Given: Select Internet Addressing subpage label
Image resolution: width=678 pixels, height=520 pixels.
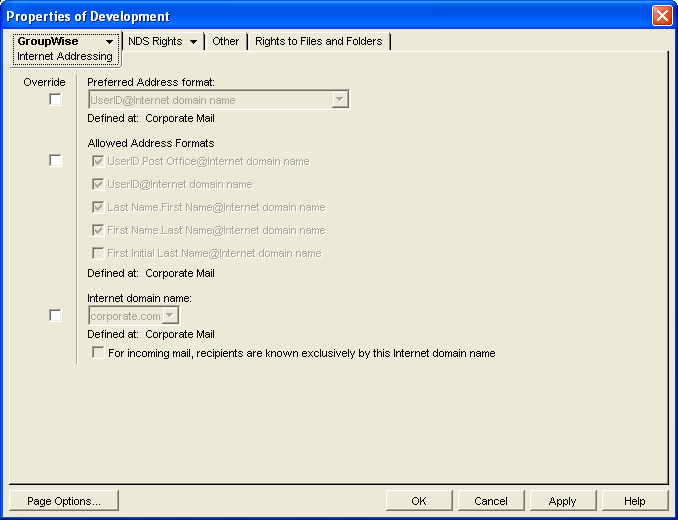Looking at the screenshot, I should click(65, 57).
